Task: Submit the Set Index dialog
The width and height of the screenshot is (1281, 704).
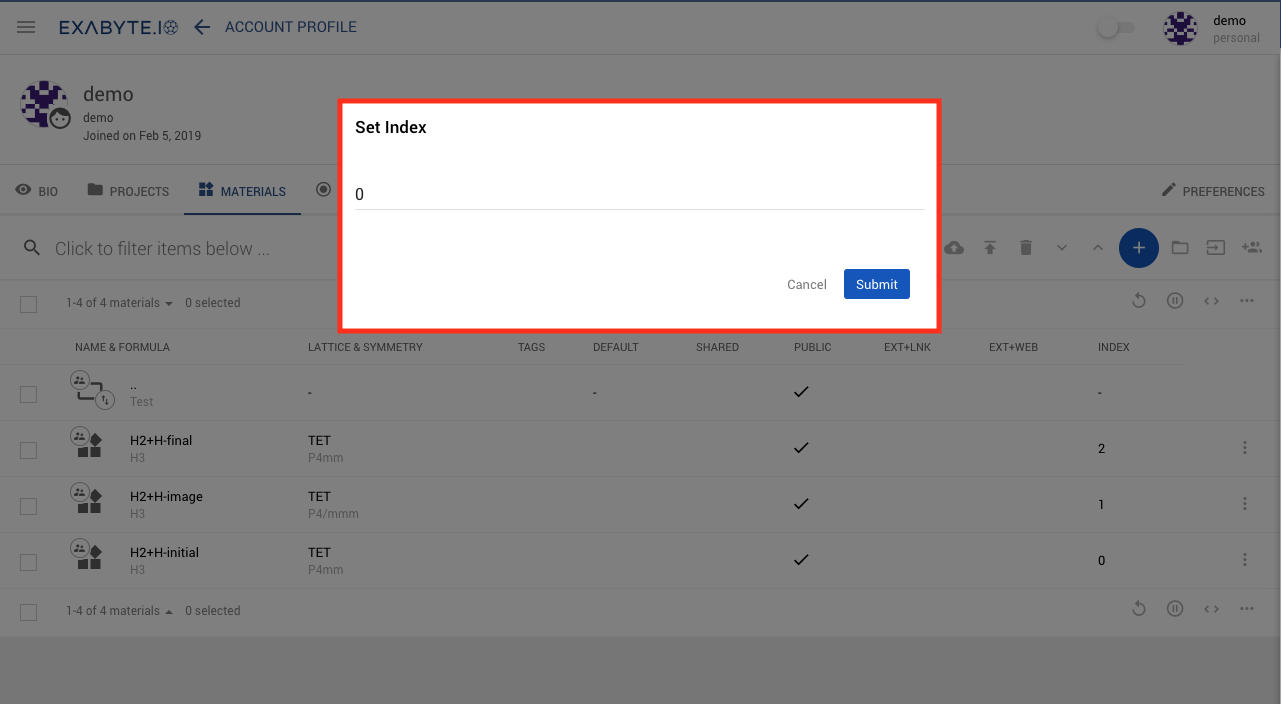Action: coord(876,284)
